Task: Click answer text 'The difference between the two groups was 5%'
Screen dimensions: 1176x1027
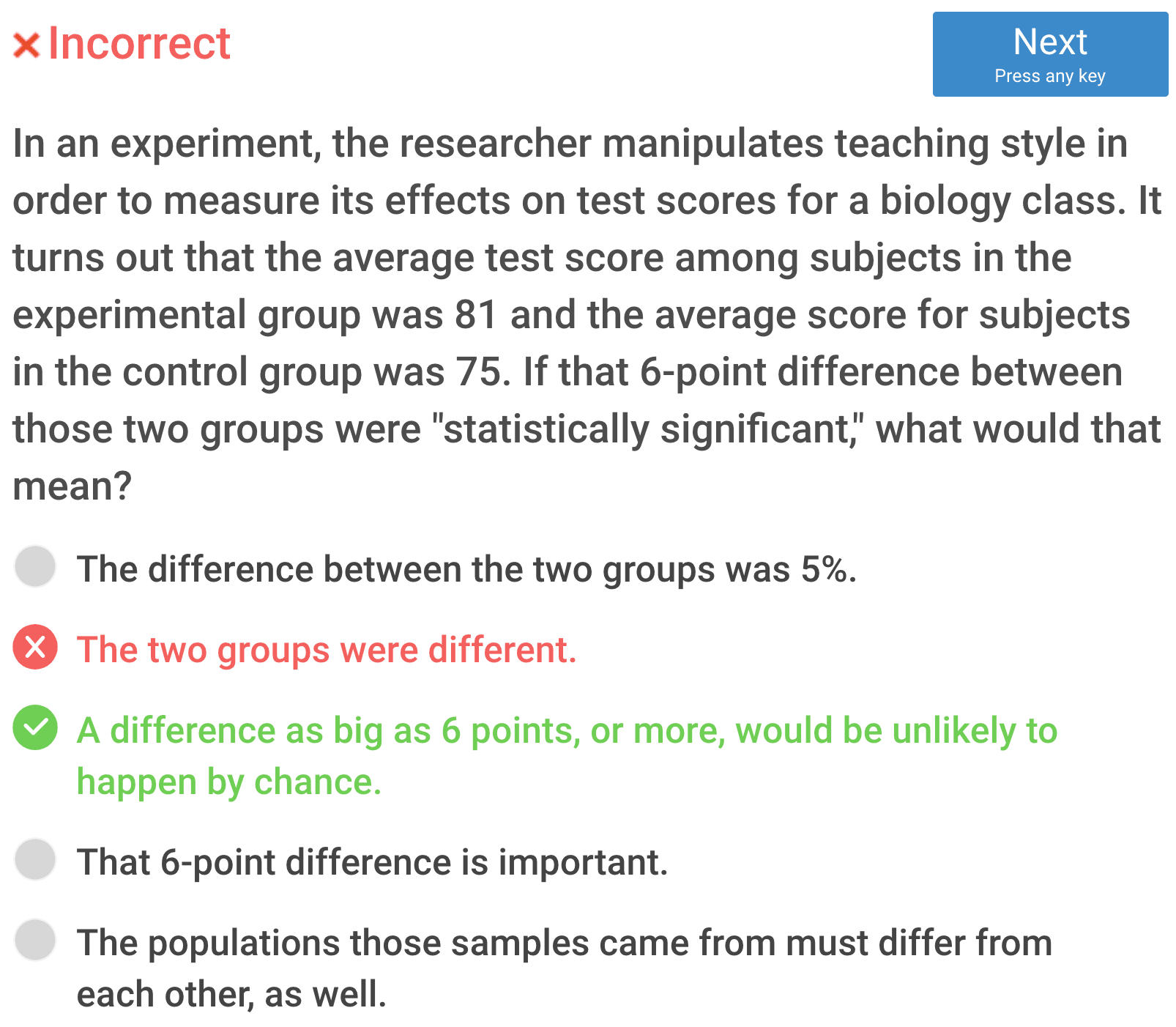Action: (466, 569)
